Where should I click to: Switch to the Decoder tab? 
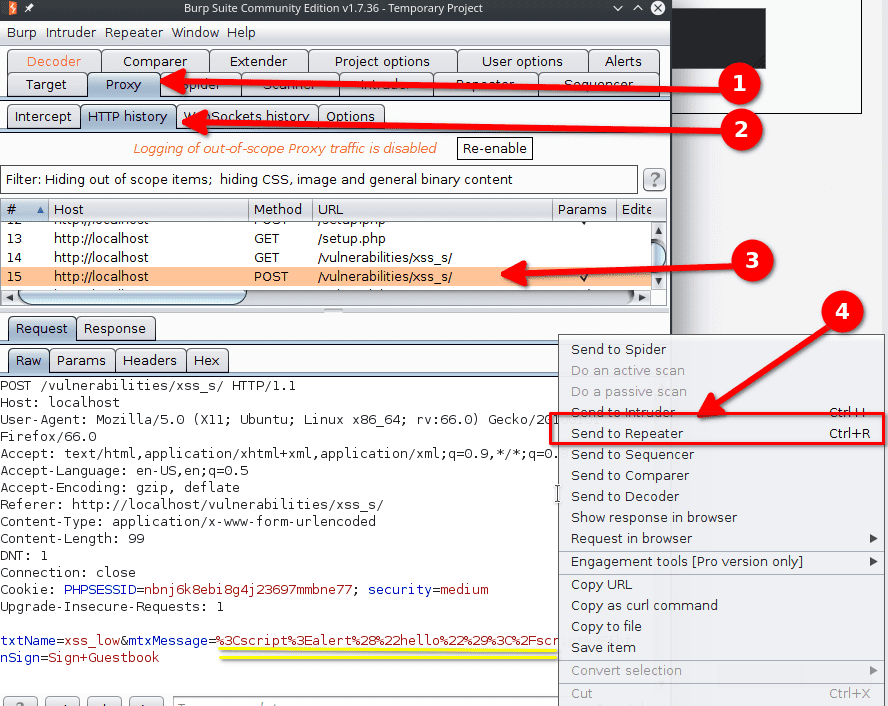point(54,61)
